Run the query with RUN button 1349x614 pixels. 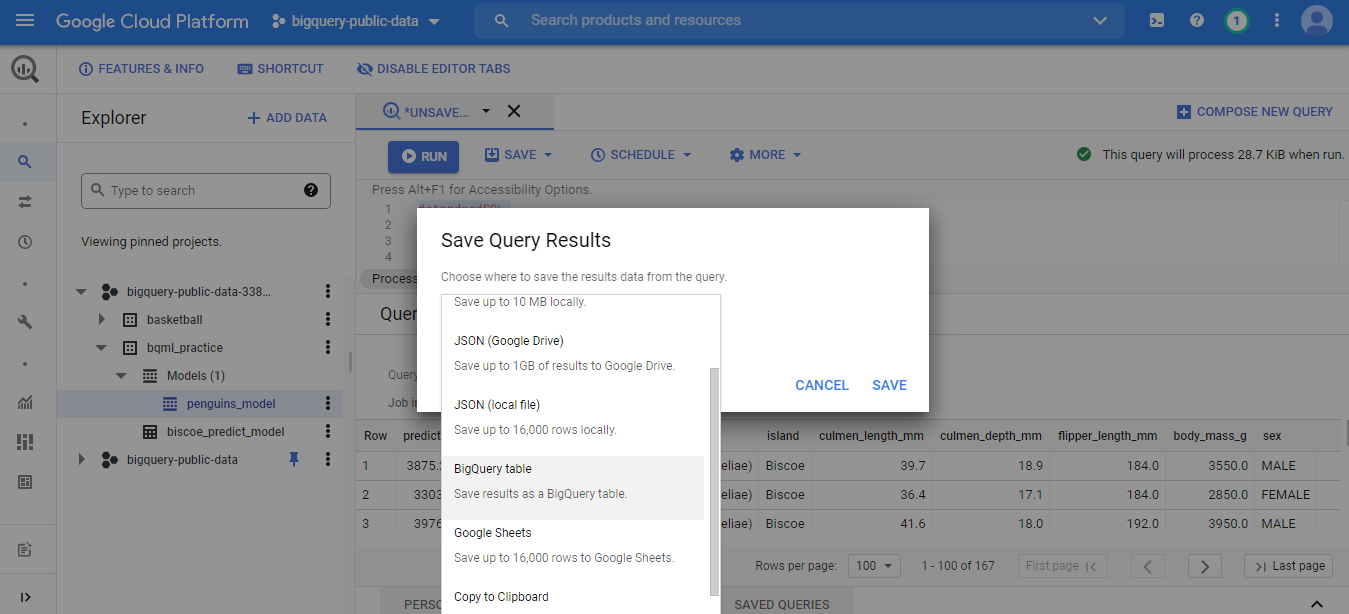[x=423, y=156]
